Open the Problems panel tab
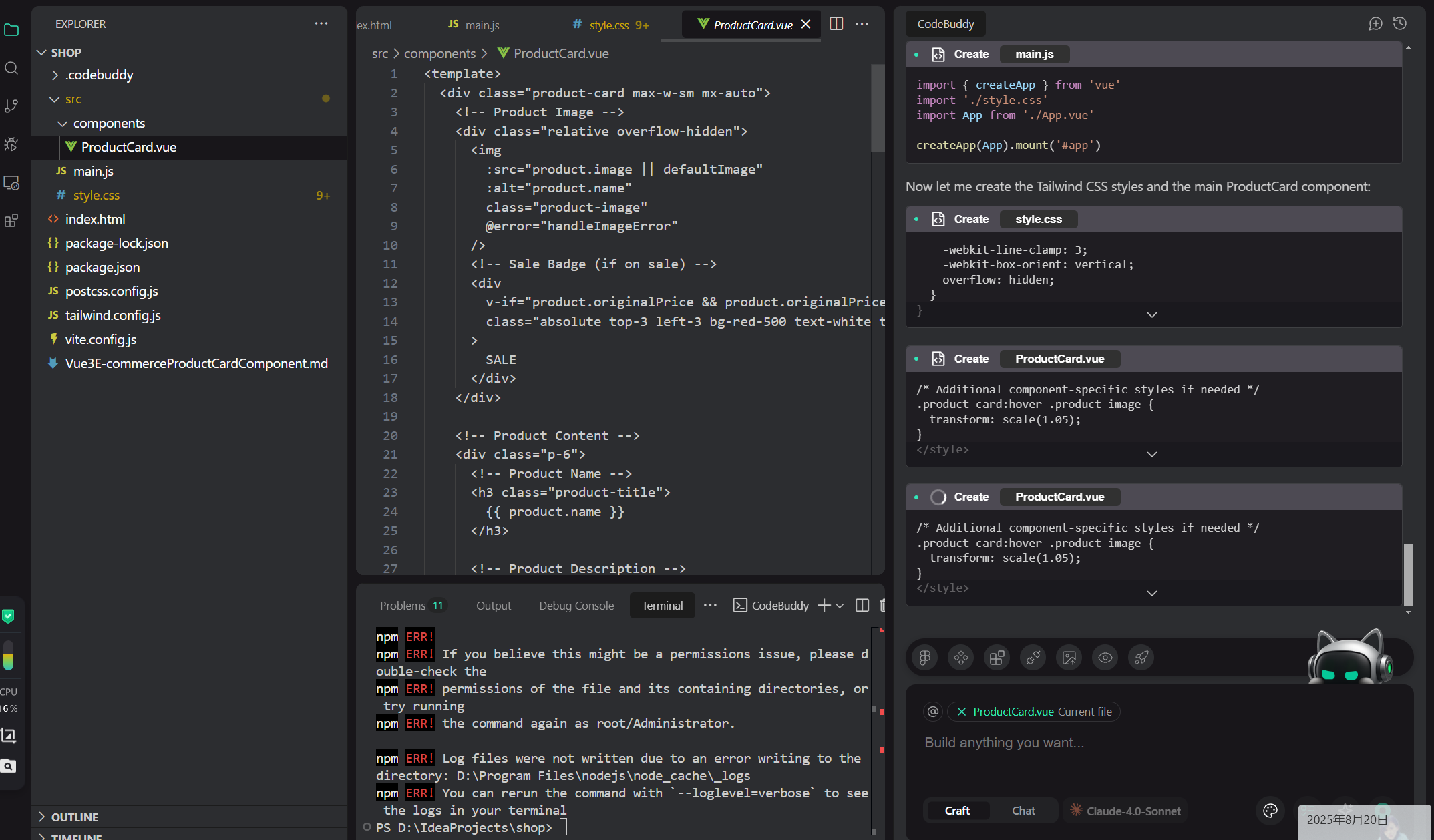The height and width of the screenshot is (840, 1434). tap(411, 606)
